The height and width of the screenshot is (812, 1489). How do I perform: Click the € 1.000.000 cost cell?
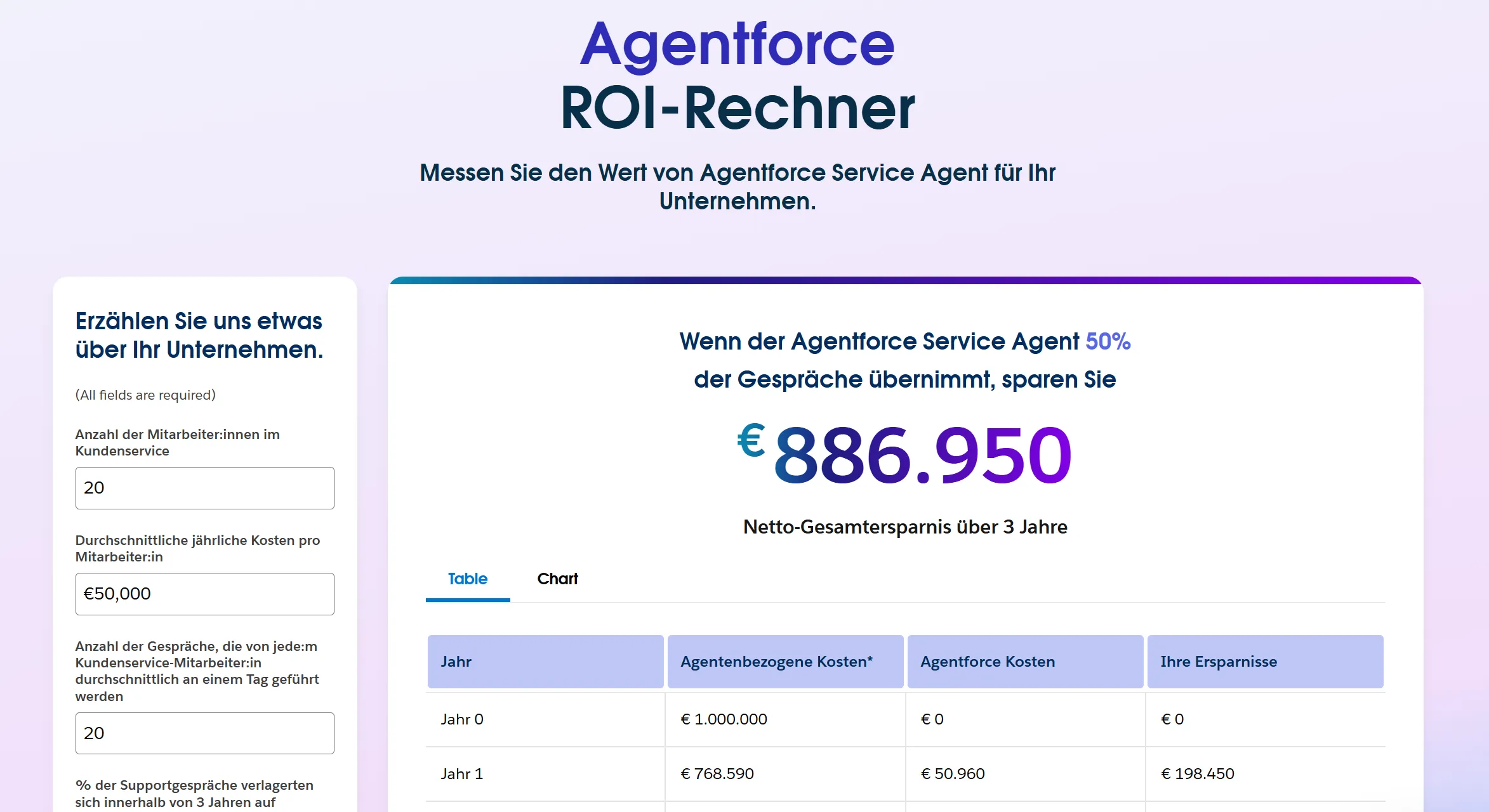tap(724, 719)
